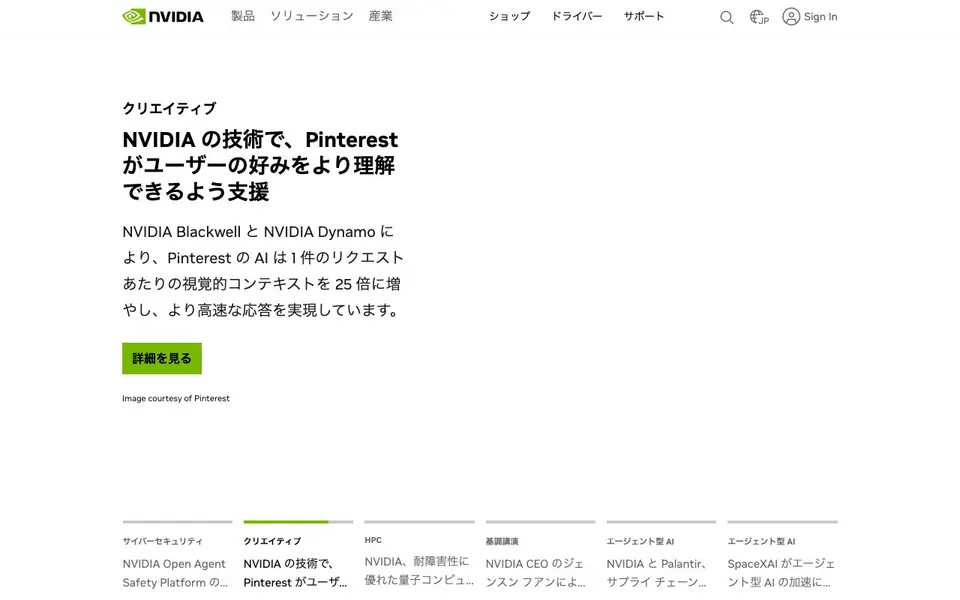Open the globe region selector JP
The image size is (960, 600).
(x=759, y=17)
